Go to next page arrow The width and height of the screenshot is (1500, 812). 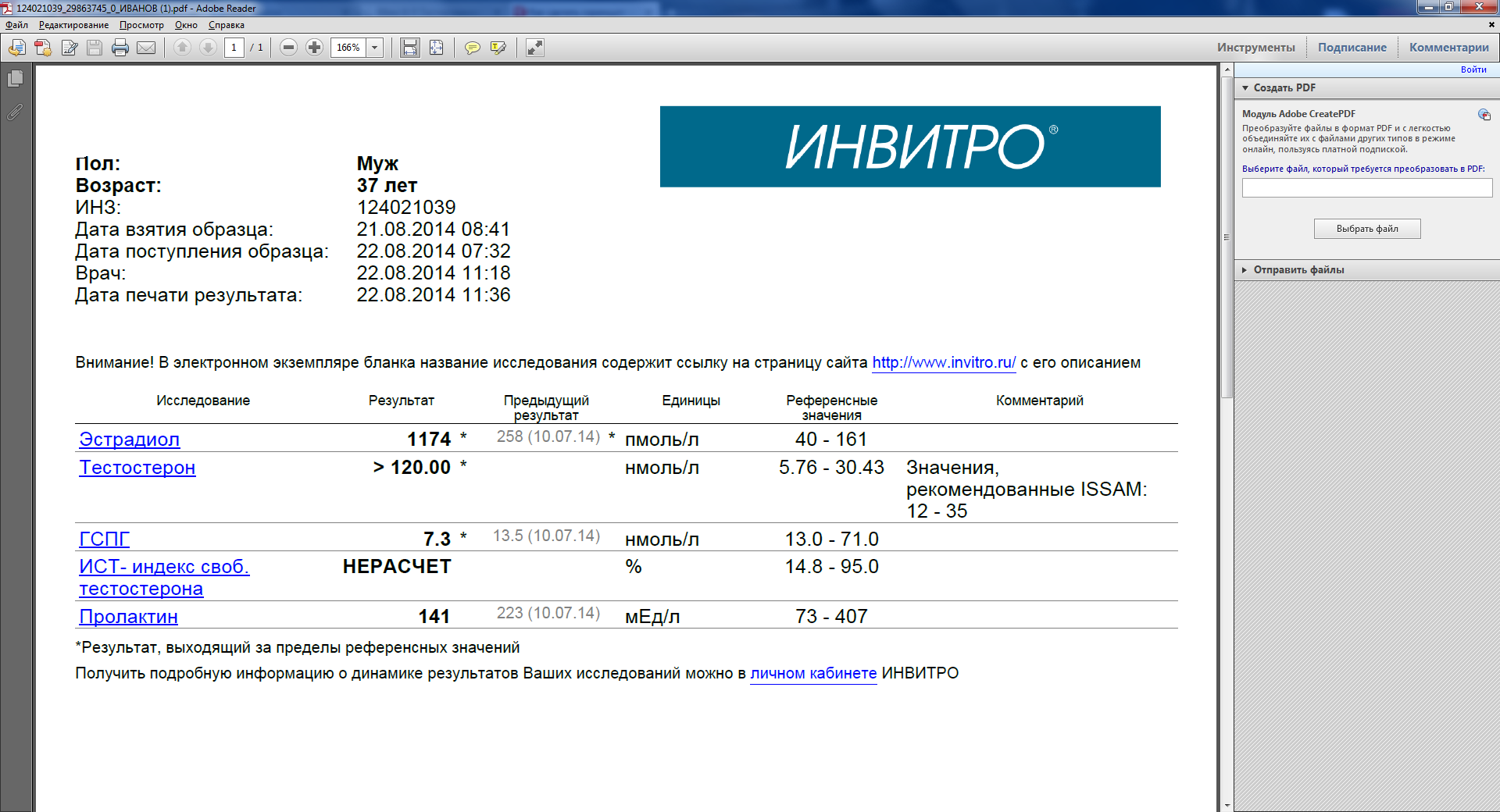(x=208, y=48)
